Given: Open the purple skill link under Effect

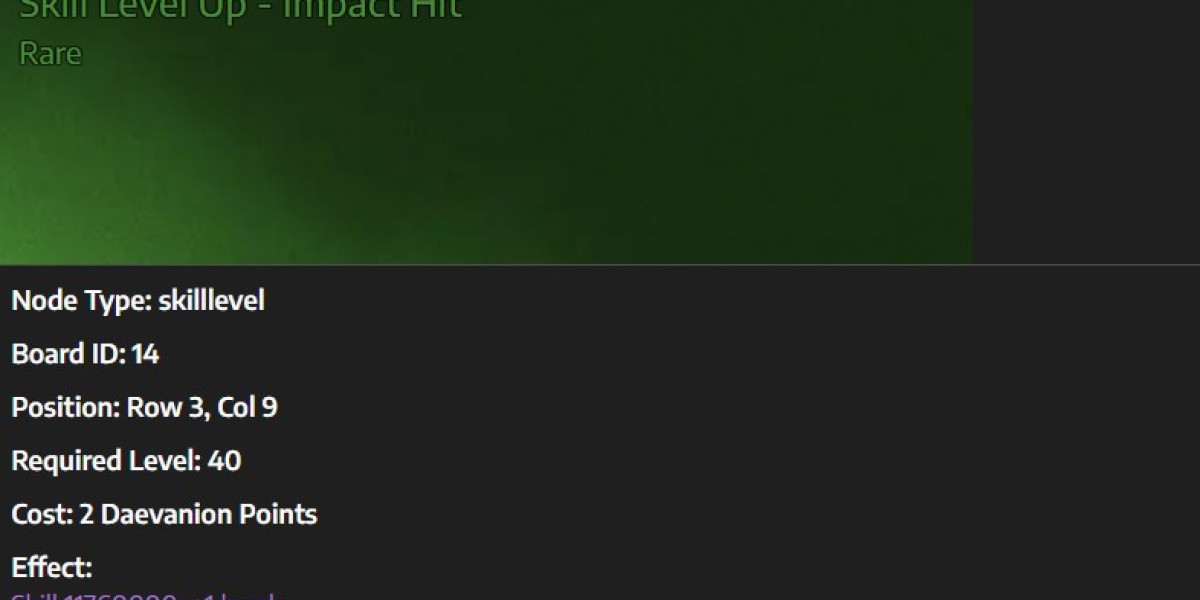Looking at the screenshot, I should tap(150, 596).
